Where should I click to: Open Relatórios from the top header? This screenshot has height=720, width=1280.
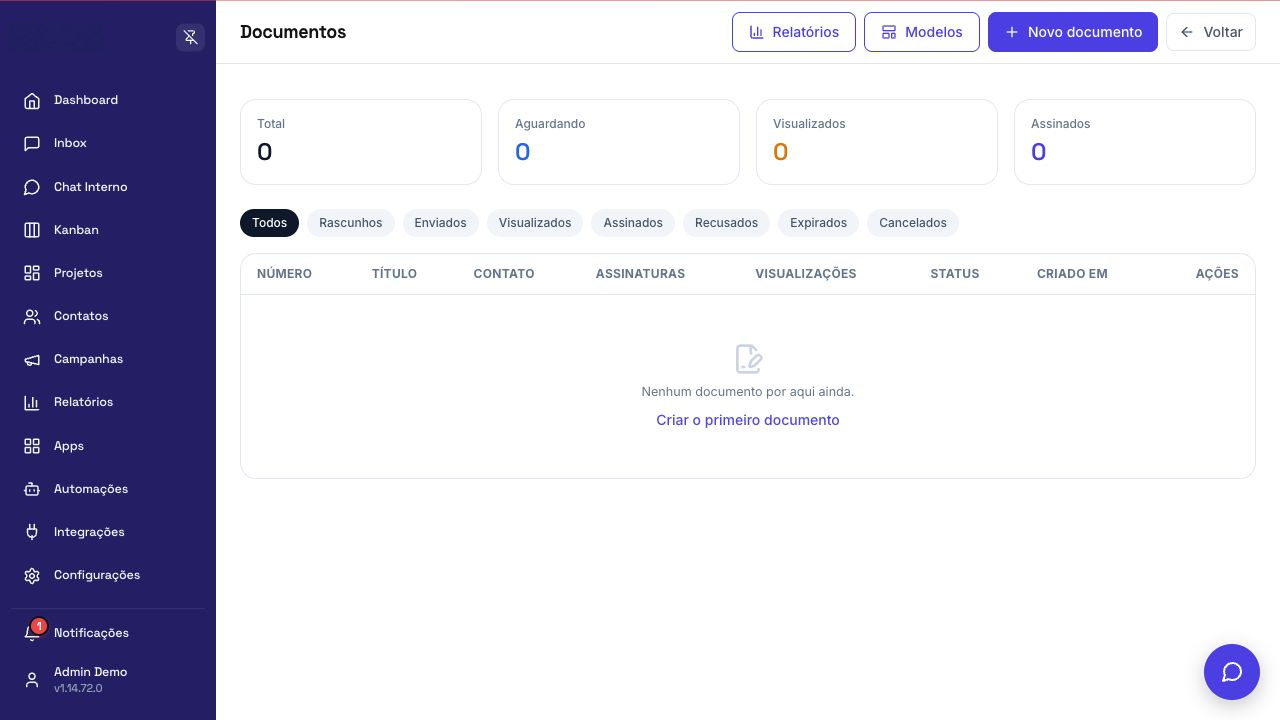coord(794,32)
